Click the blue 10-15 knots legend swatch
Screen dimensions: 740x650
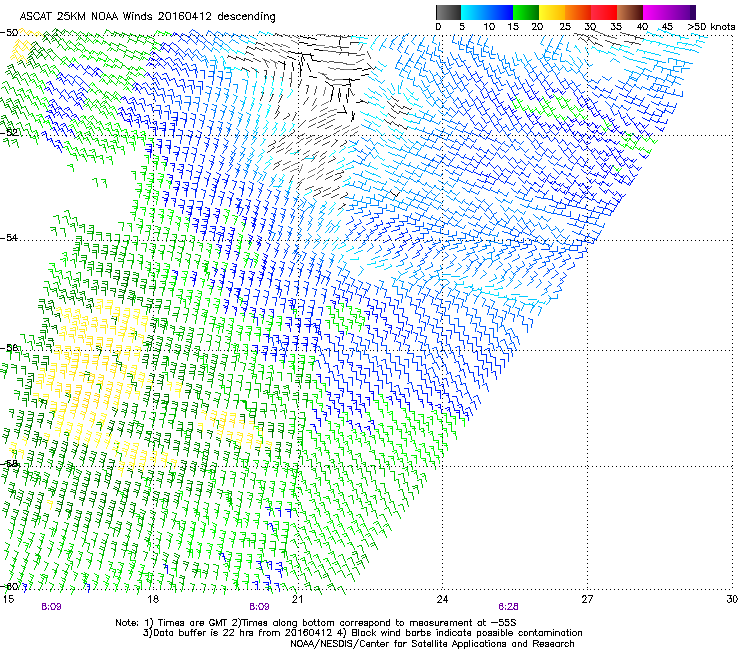(500, 12)
